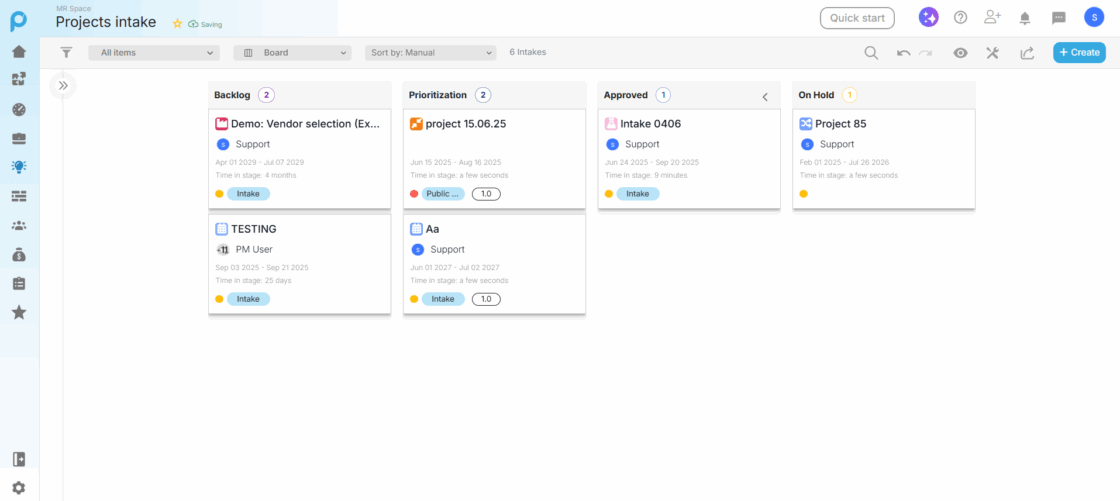Click the Create button
1120x501 pixels.
[1079, 53]
